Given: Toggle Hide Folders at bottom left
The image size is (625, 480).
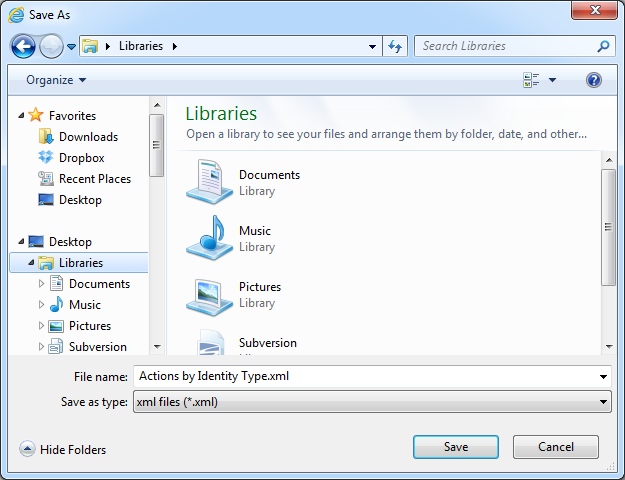Looking at the screenshot, I should (x=63, y=450).
